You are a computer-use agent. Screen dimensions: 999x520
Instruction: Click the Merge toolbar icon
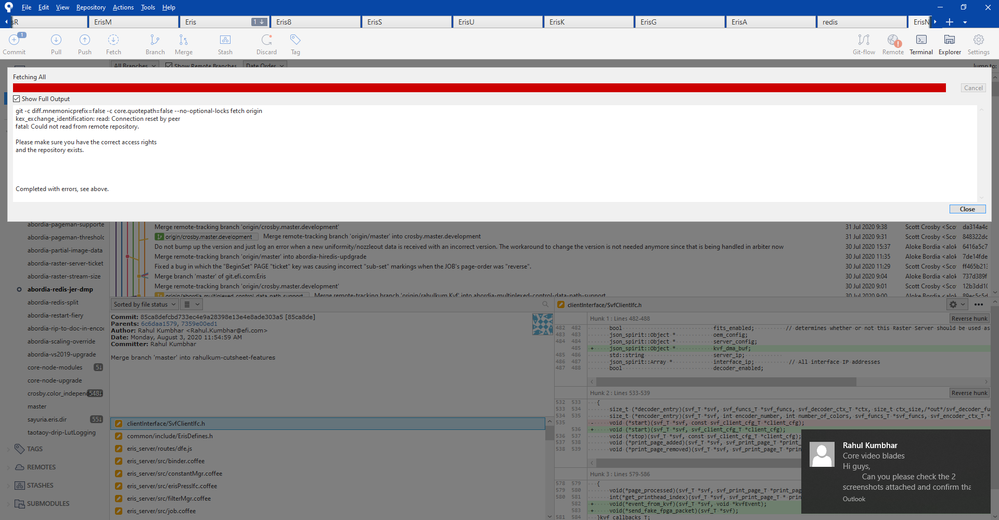coord(183,40)
